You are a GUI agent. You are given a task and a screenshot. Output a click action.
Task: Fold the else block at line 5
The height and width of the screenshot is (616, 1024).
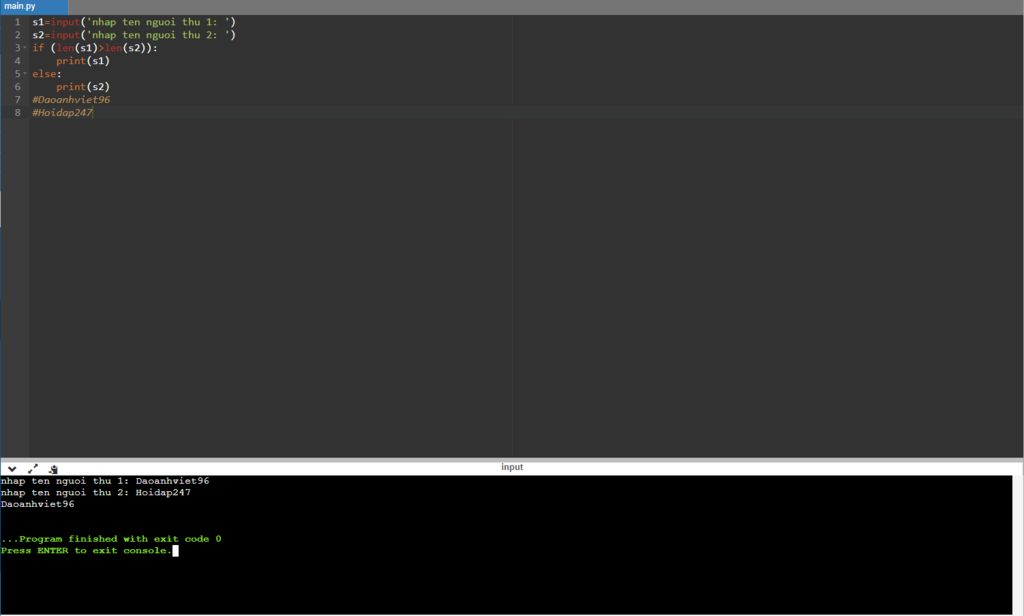pyautogui.click(x=25, y=73)
